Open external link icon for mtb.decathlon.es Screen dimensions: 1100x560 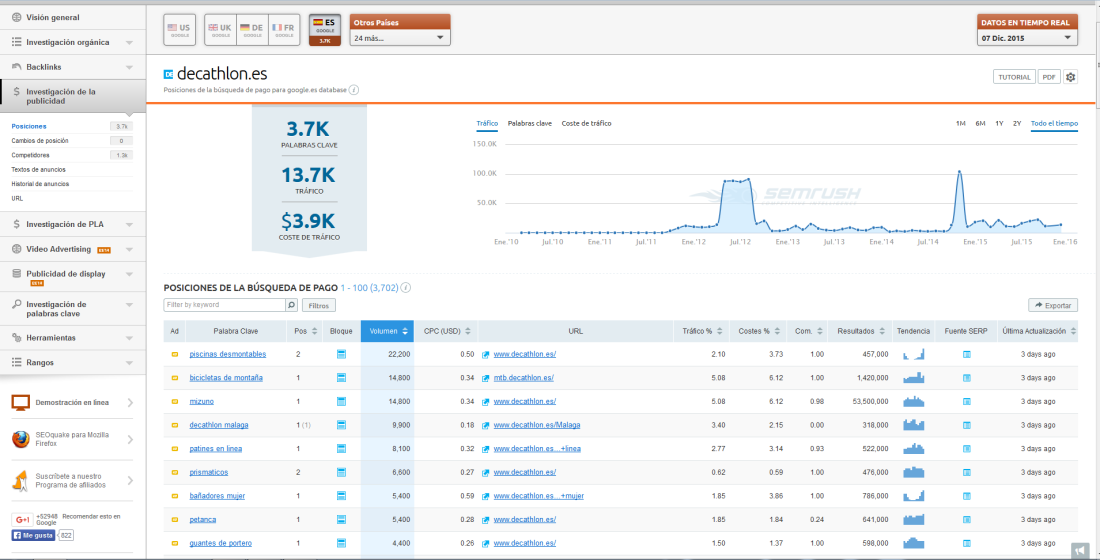485,378
